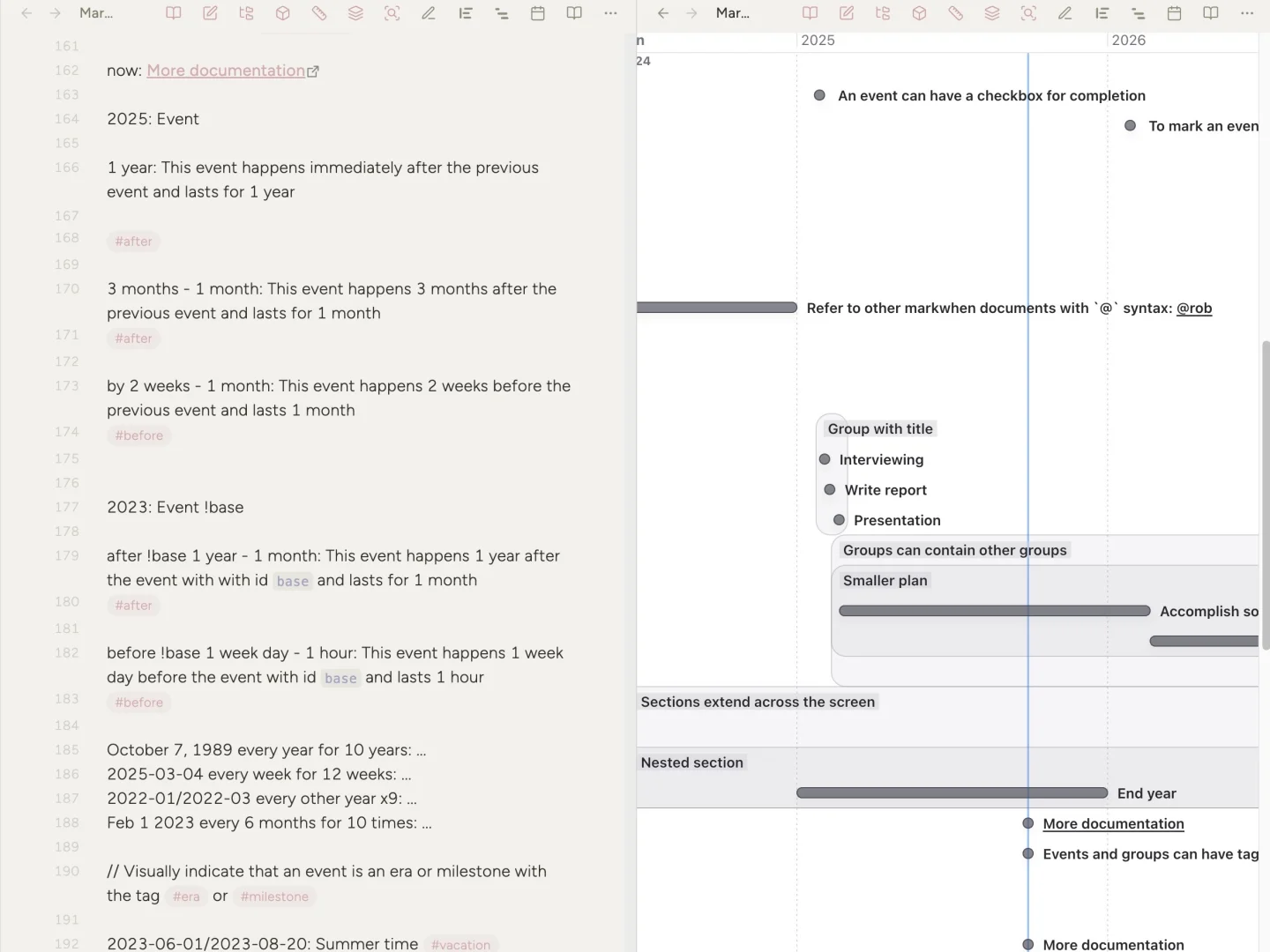This screenshot has width=1270, height=952.
Task: Click the left pane tab title 'Mar...'
Action: coord(96,13)
